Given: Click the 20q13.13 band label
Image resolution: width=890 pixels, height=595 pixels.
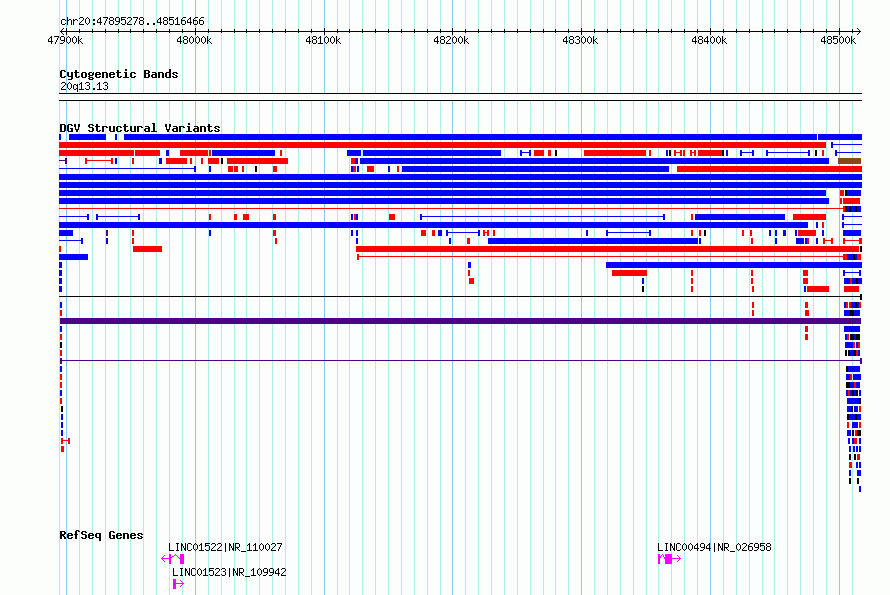Looking at the screenshot, I should pyautogui.click(x=84, y=86).
